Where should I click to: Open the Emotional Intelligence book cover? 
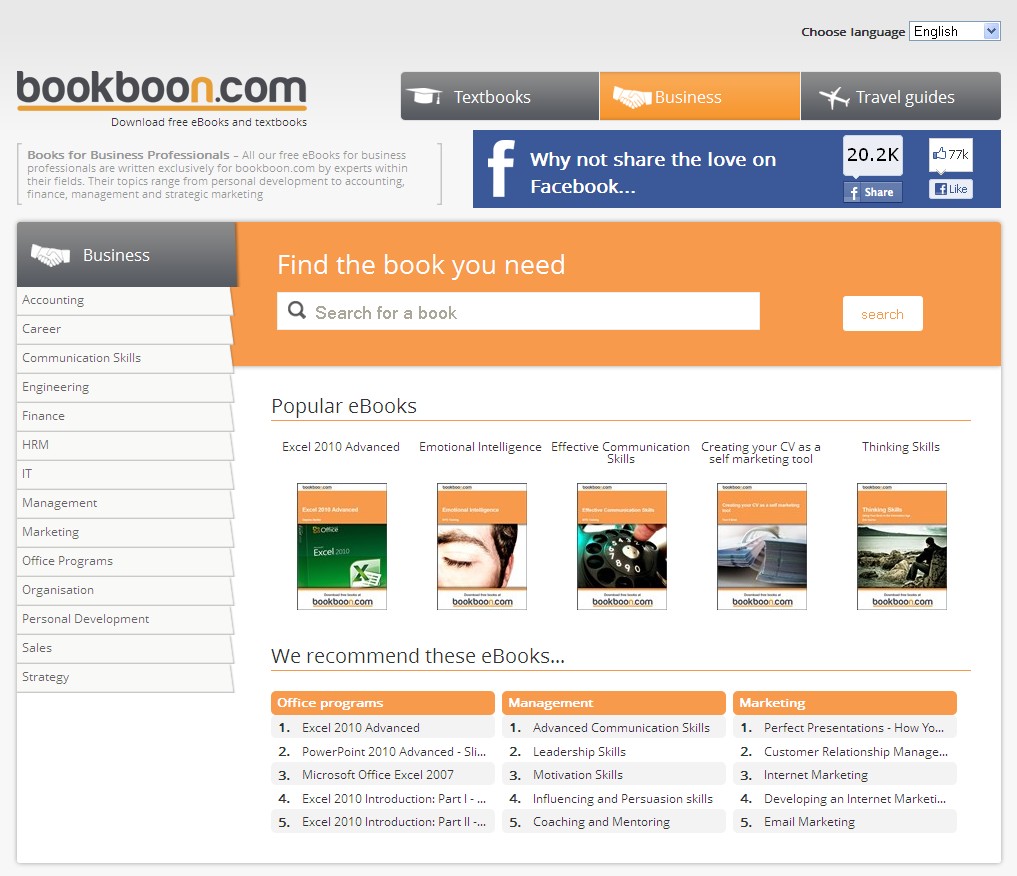click(482, 546)
